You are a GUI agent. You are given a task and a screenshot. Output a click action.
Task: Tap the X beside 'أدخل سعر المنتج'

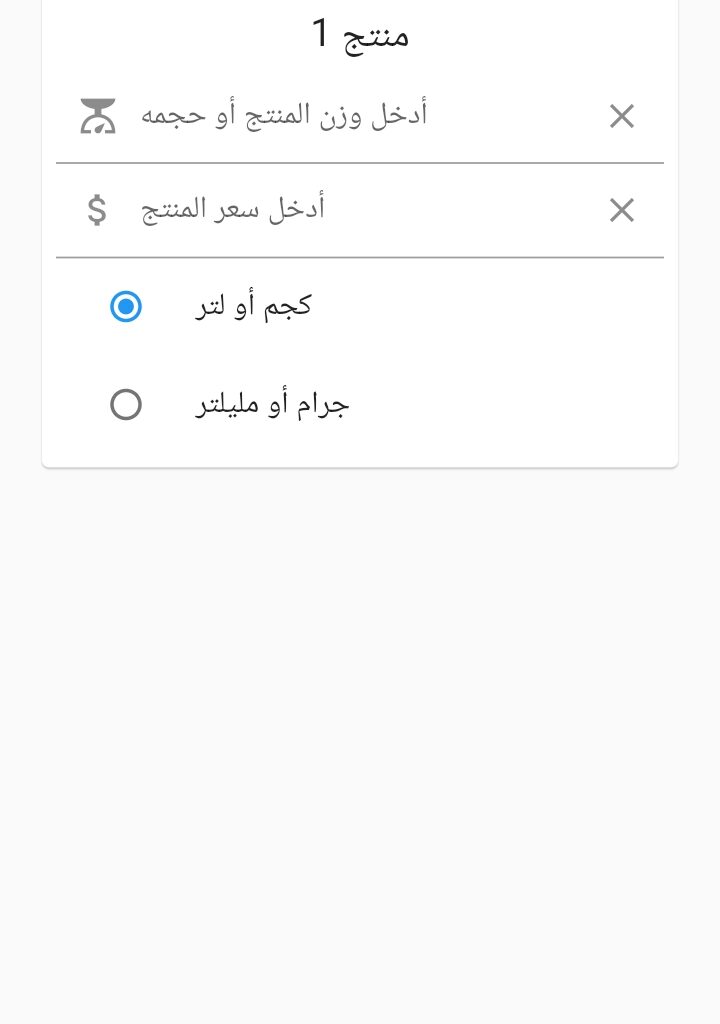tap(622, 211)
